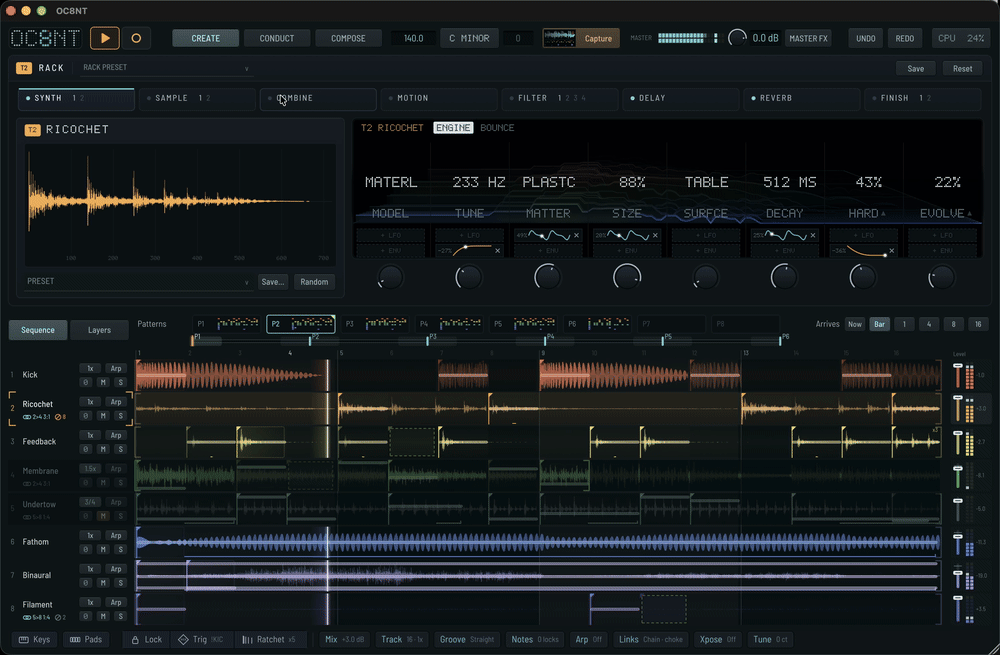Select pattern P4
1000x655 pixels.
[x=451, y=324]
